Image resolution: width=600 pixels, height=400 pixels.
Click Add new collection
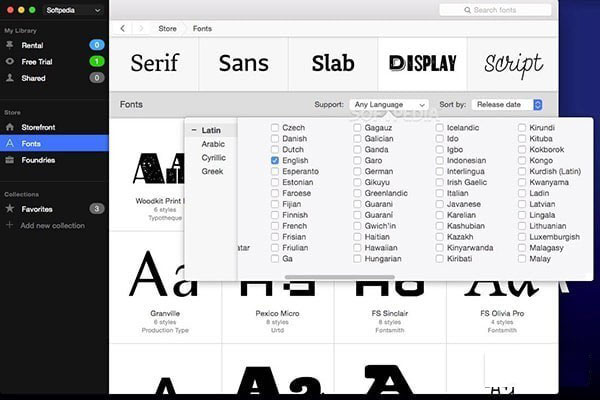[x=52, y=225]
